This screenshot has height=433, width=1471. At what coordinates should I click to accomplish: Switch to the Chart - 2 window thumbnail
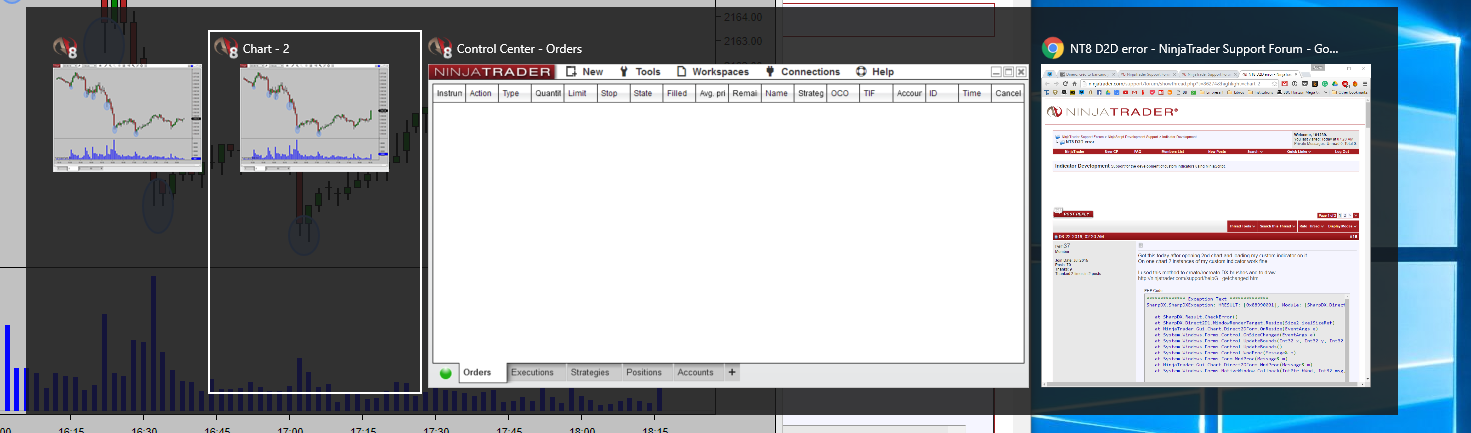pos(314,118)
